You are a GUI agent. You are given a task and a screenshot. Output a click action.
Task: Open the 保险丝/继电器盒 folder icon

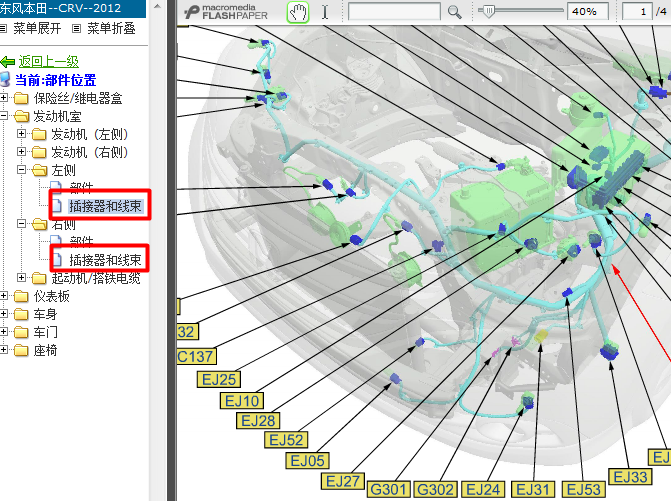pos(21,98)
